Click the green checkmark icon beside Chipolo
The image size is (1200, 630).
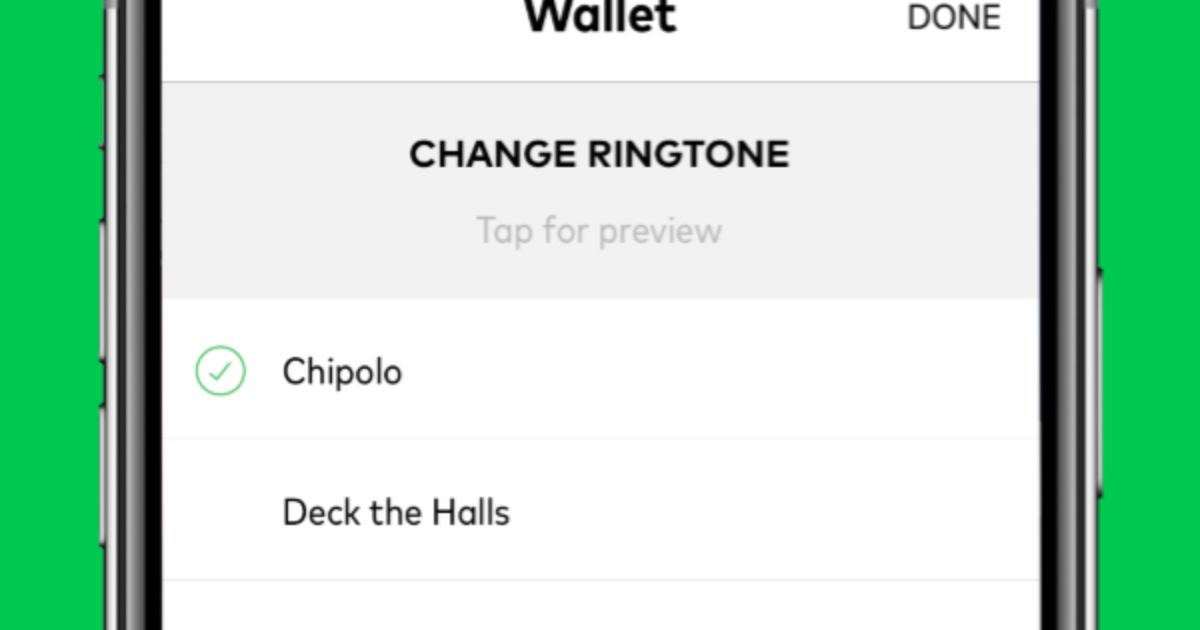220,371
